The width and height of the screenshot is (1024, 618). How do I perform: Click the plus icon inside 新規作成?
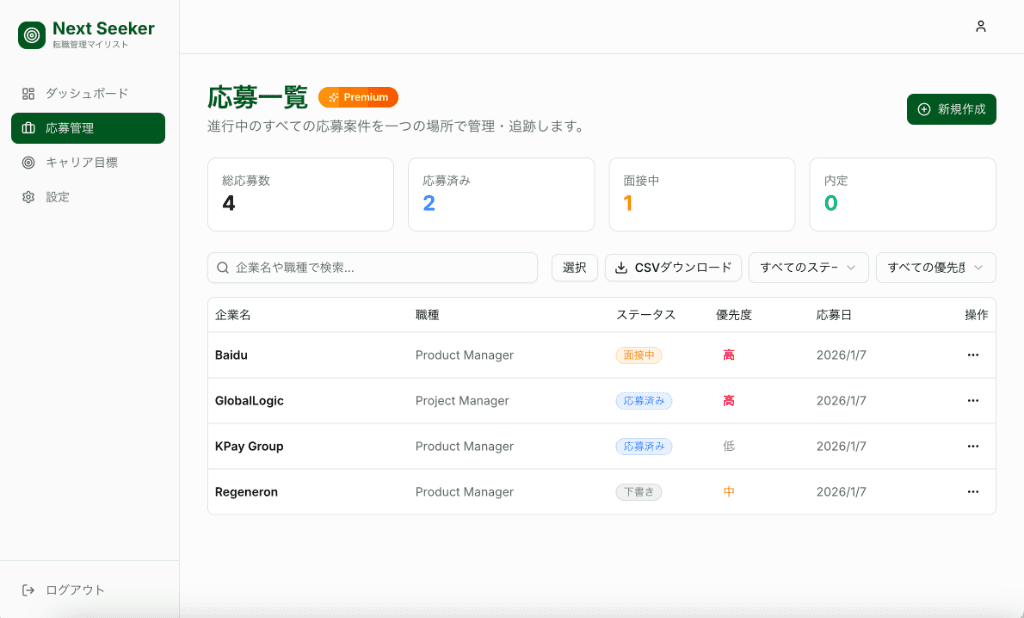pos(922,109)
